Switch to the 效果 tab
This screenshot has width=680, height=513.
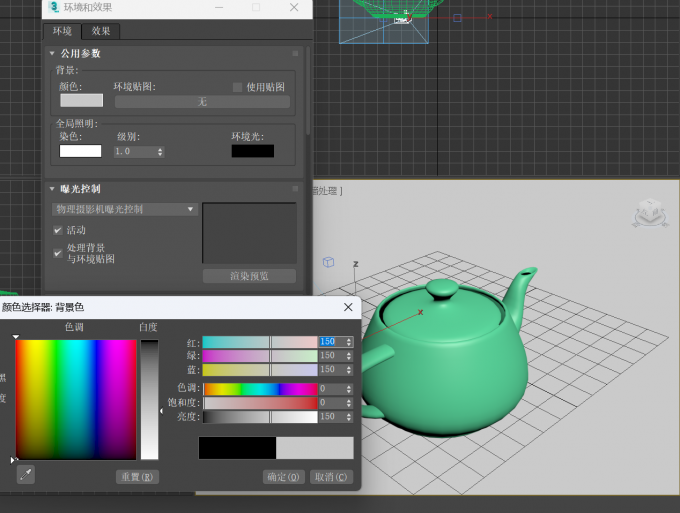(x=101, y=31)
